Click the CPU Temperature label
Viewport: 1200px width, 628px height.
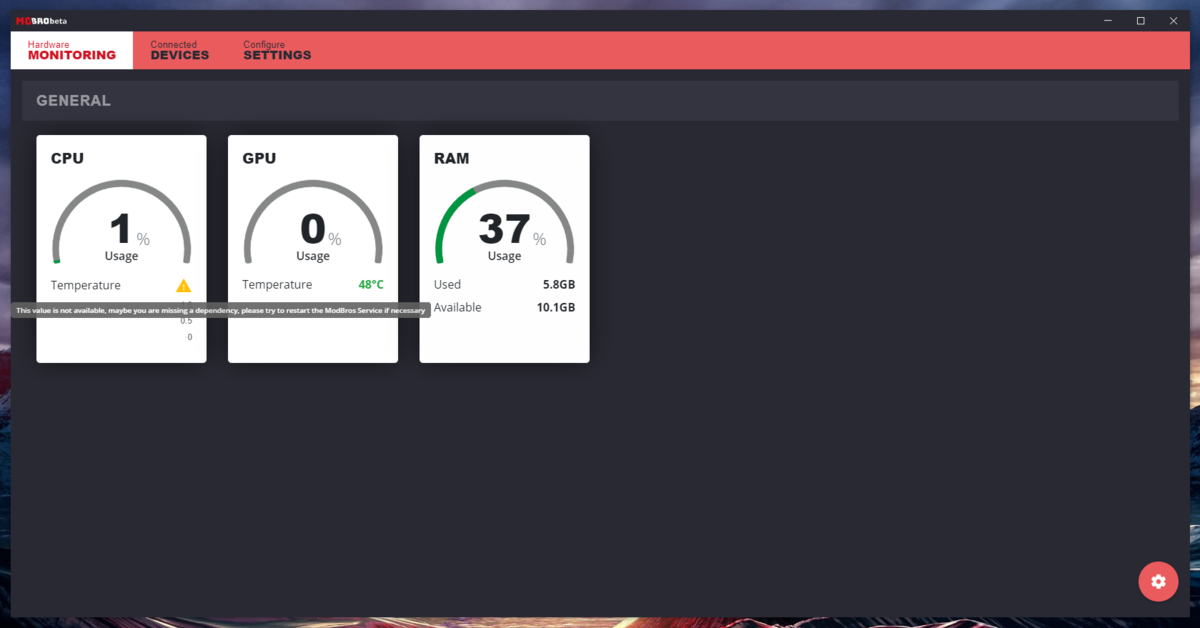pyautogui.click(x=86, y=285)
